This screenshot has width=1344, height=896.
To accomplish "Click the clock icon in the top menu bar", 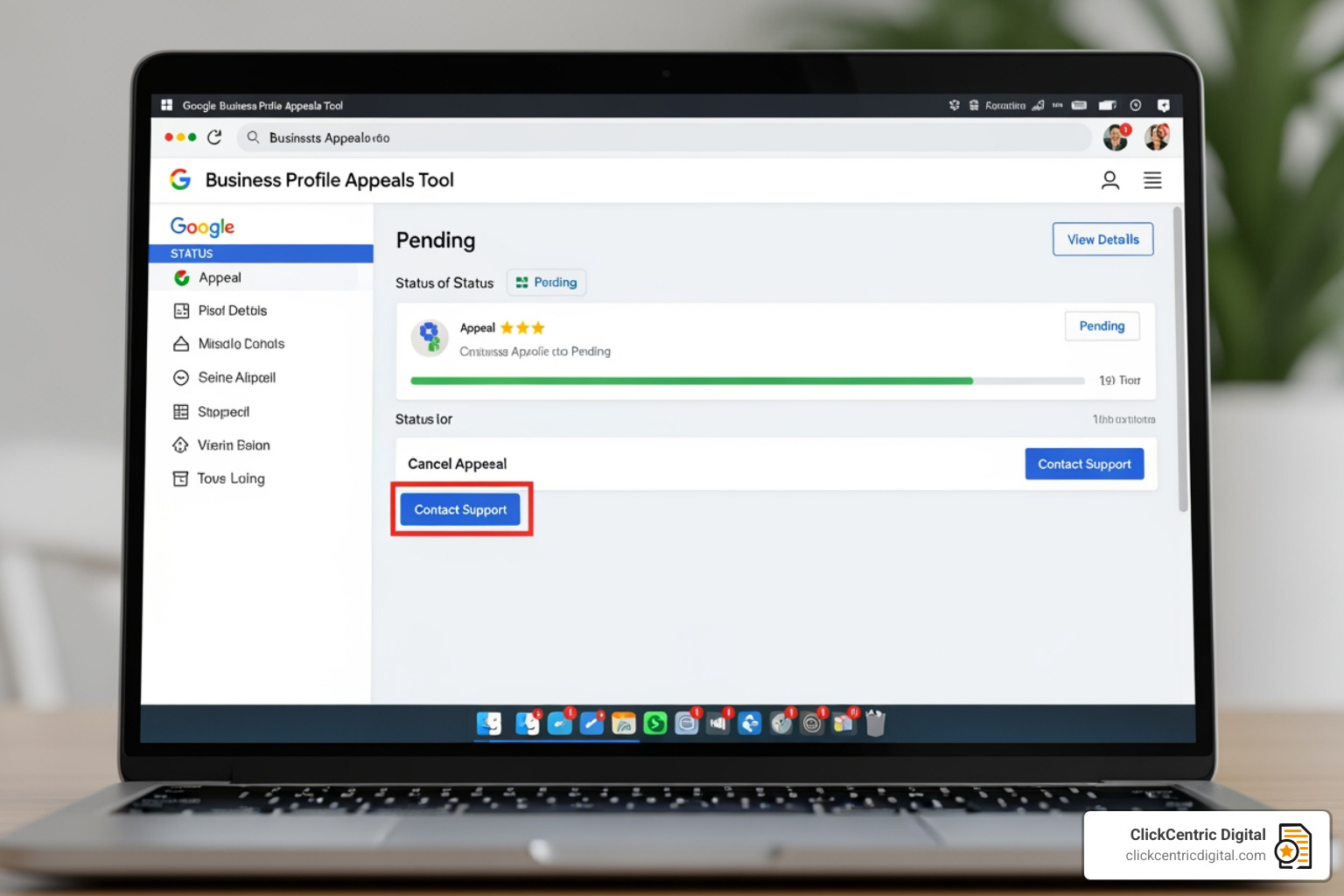I will (1135, 105).
